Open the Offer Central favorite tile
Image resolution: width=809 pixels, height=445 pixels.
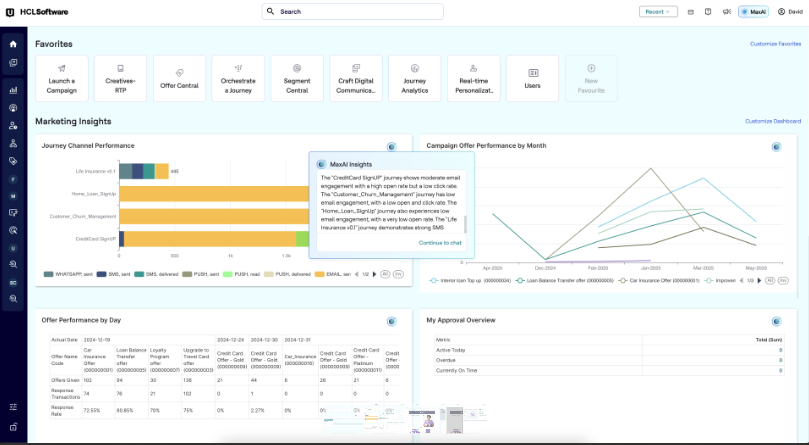pos(179,78)
